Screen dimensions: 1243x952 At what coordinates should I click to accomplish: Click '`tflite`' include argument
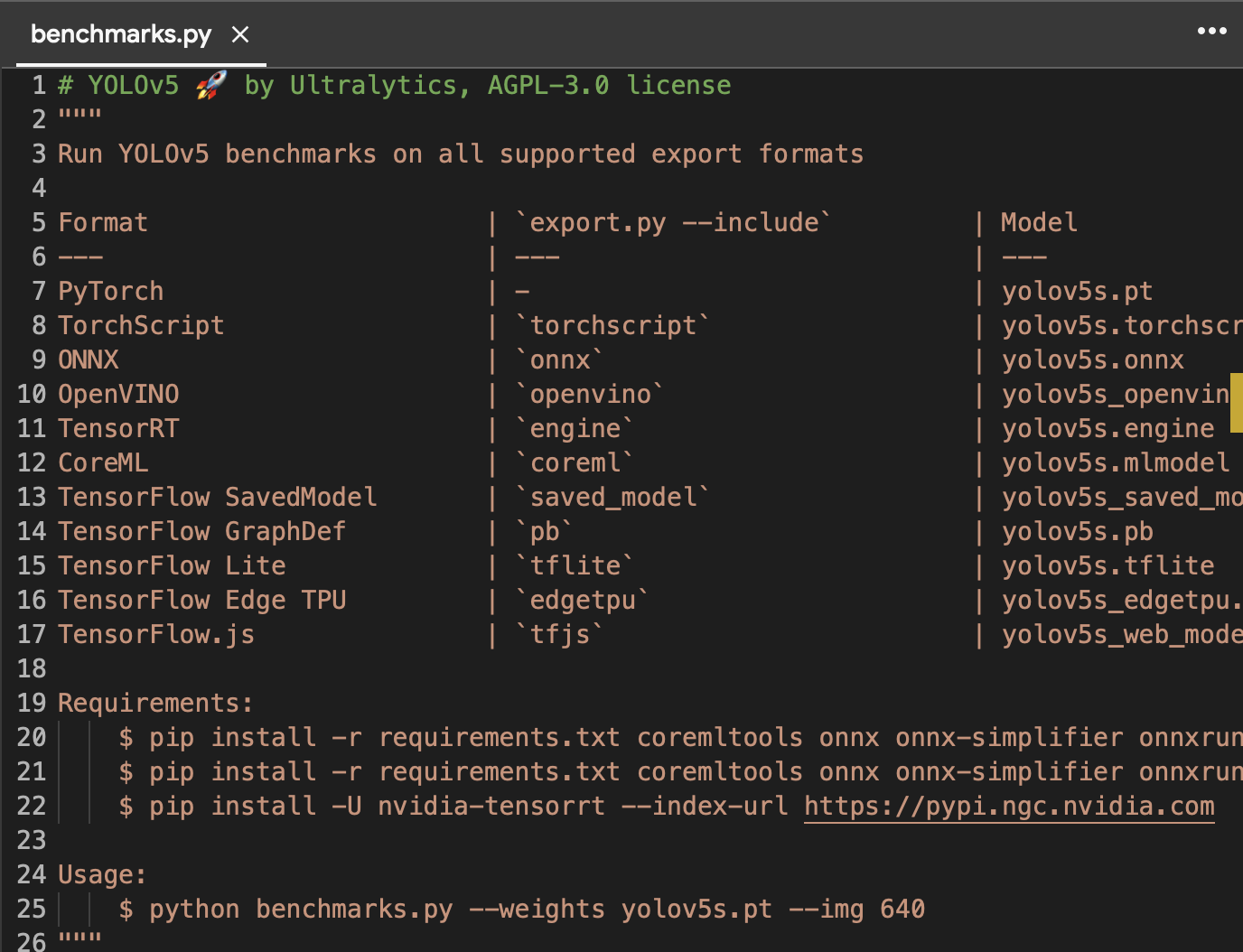[x=575, y=565]
